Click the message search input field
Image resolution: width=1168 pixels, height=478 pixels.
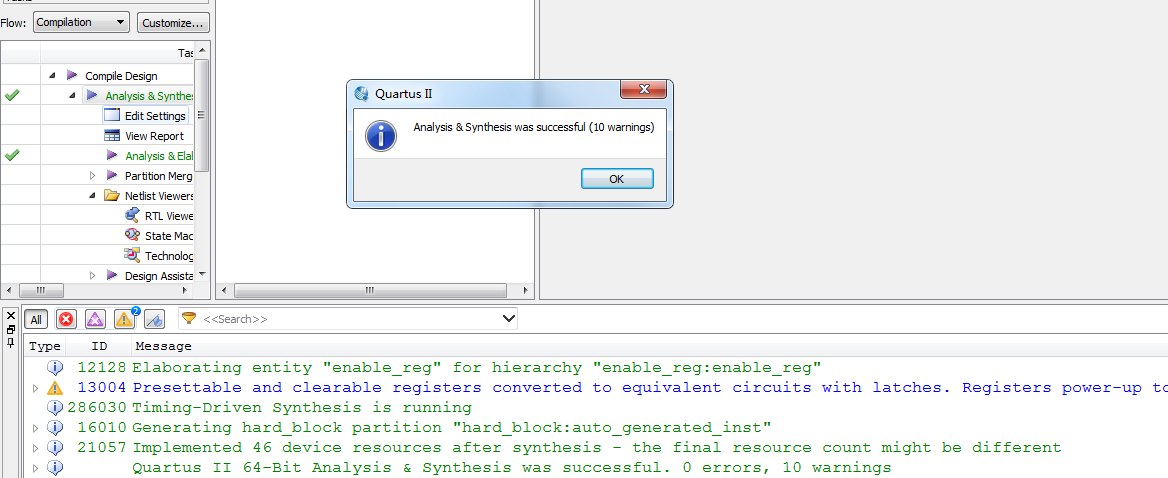tap(349, 319)
